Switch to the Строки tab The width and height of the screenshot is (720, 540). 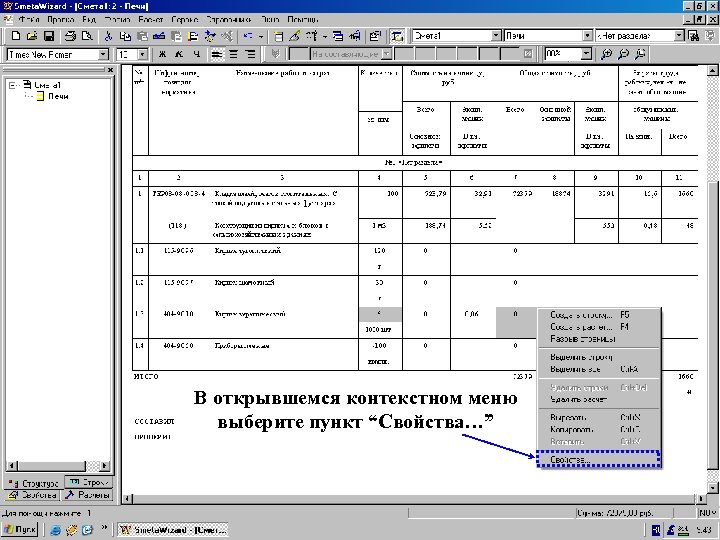coord(89,482)
